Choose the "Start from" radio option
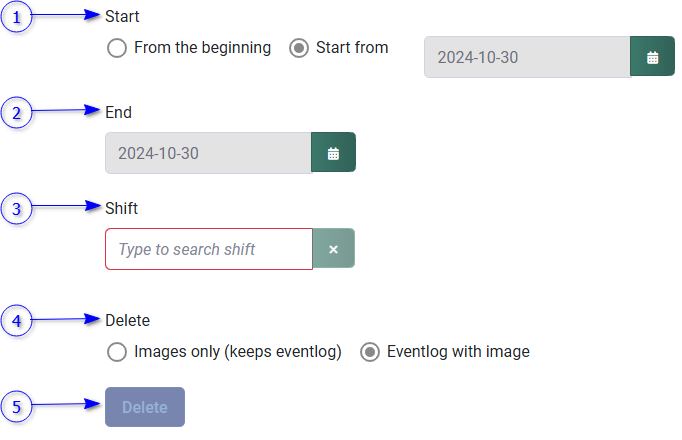 pyautogui.click(x=299, y=48)
